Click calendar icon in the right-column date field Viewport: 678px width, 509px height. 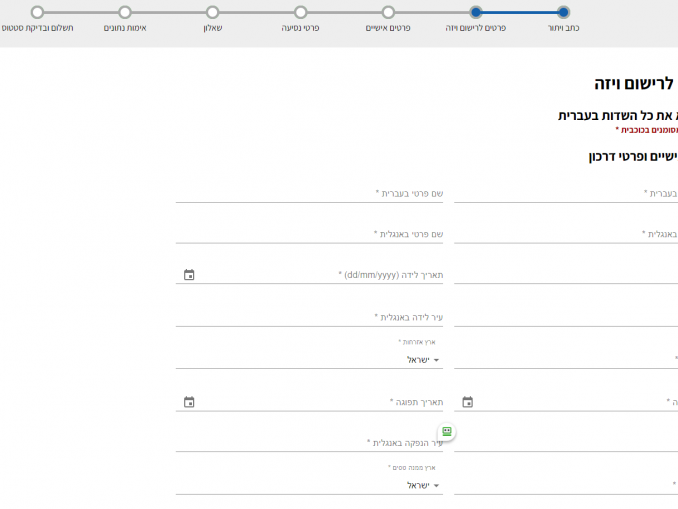click(467, 402)
